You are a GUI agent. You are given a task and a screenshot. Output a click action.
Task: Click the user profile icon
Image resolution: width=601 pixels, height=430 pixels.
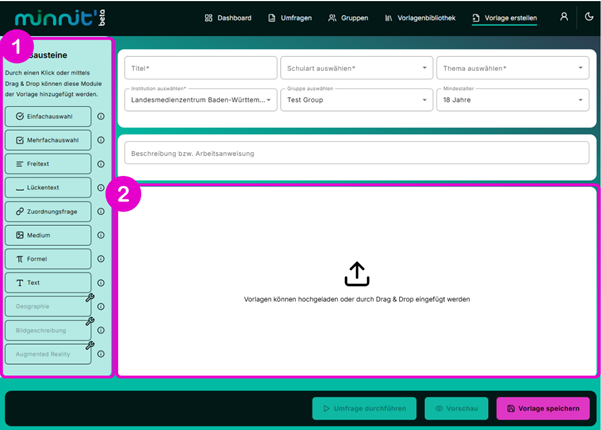[564, 17]
